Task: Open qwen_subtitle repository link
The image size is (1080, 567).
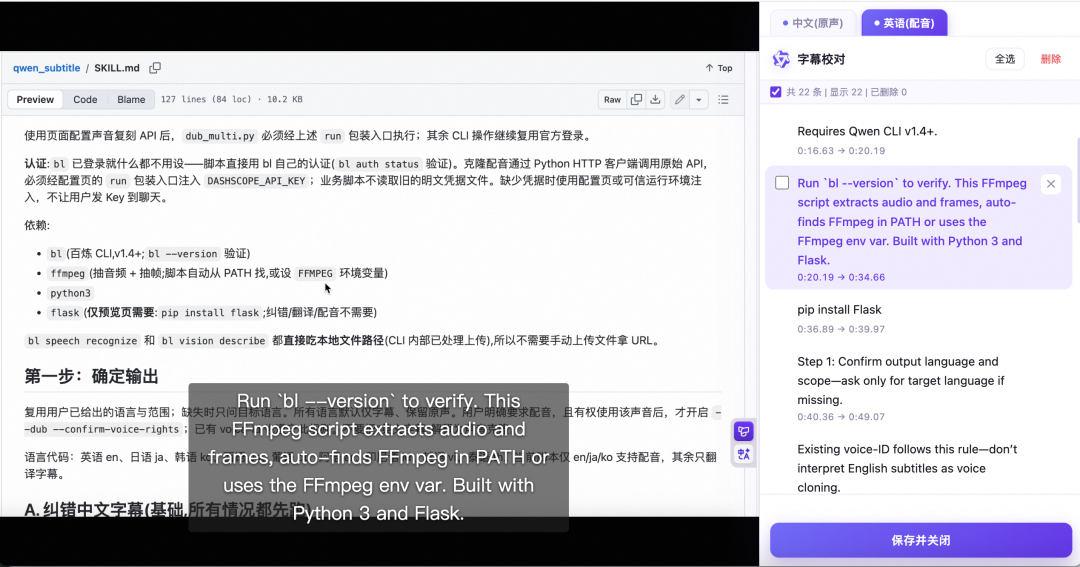Action: coord(46,68)
